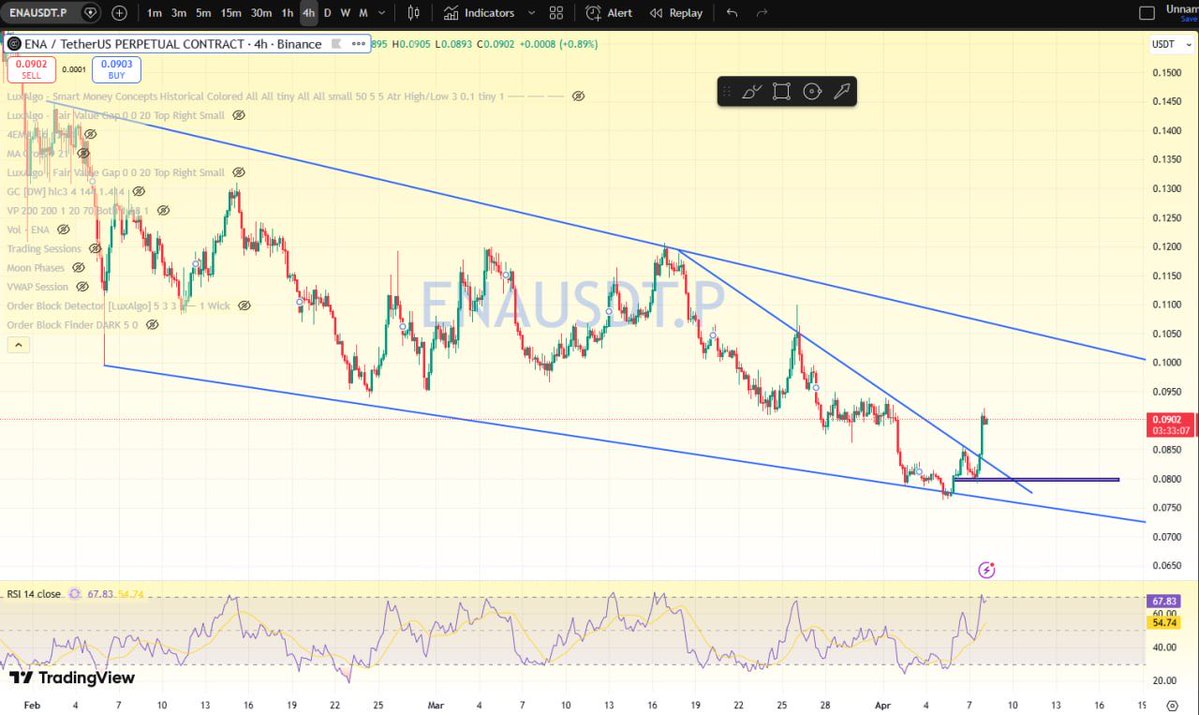Click the Alert button
Image resolution: width=1199 pixels, height=715 pixels.
coord(609,13)
